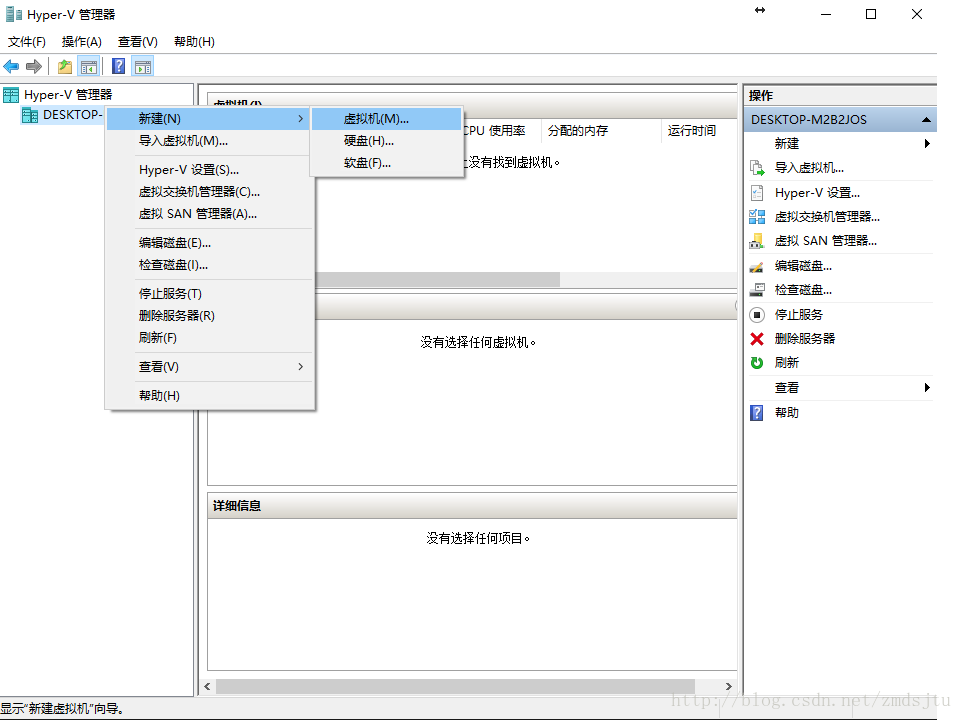Click the 运行时间 column header

click(699, 131)
